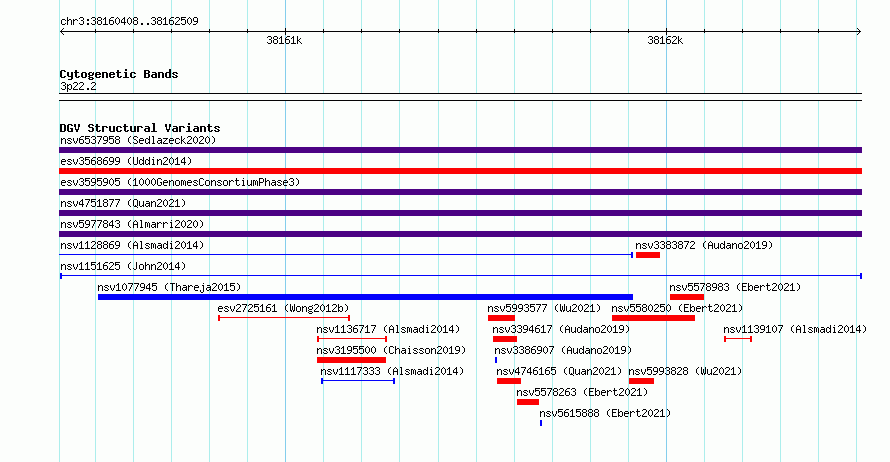
Task: Select the thin blue line under nsv1128869
Action: coord(346,255)
